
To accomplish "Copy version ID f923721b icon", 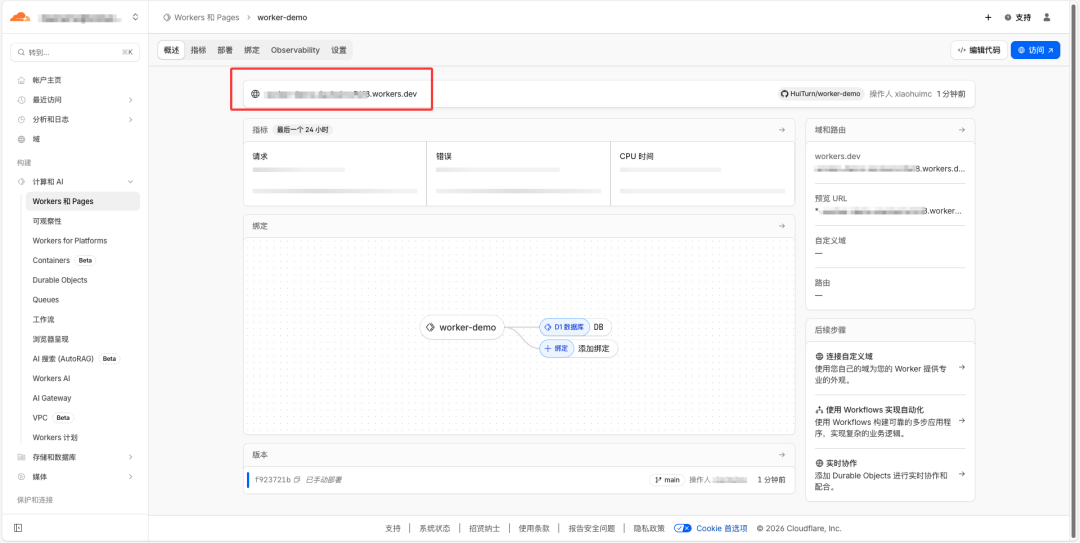I will pos(297,480).
